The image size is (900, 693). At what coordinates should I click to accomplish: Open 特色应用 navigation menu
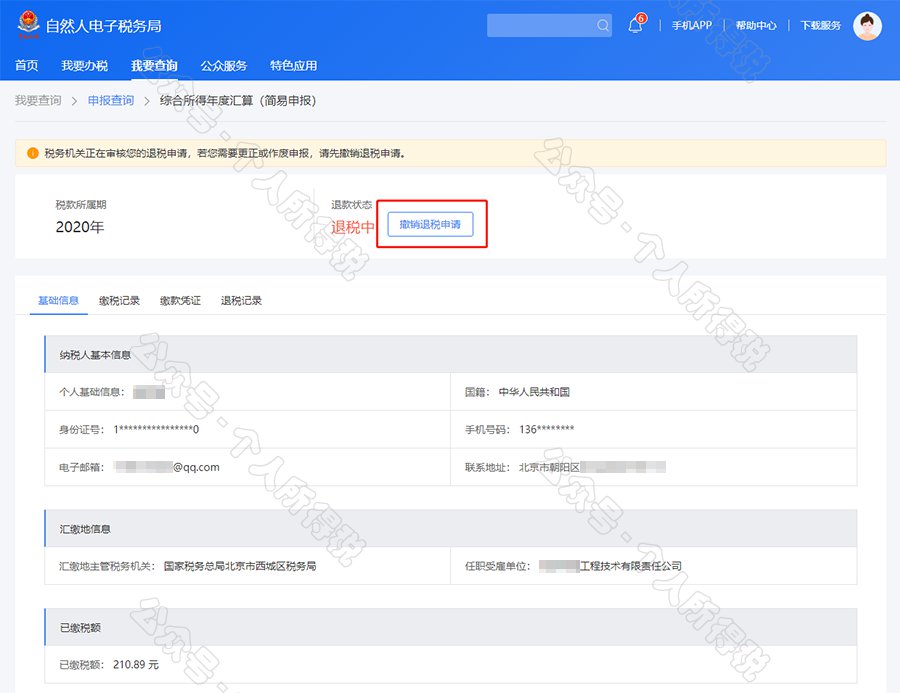pos(293,66)
